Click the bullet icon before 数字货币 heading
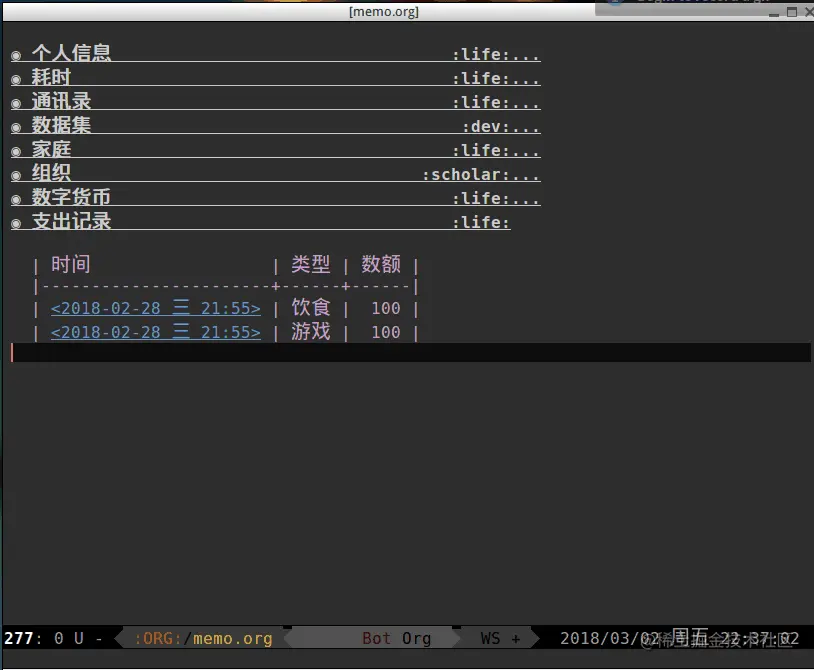814x670 pixels. pos(16,198)
